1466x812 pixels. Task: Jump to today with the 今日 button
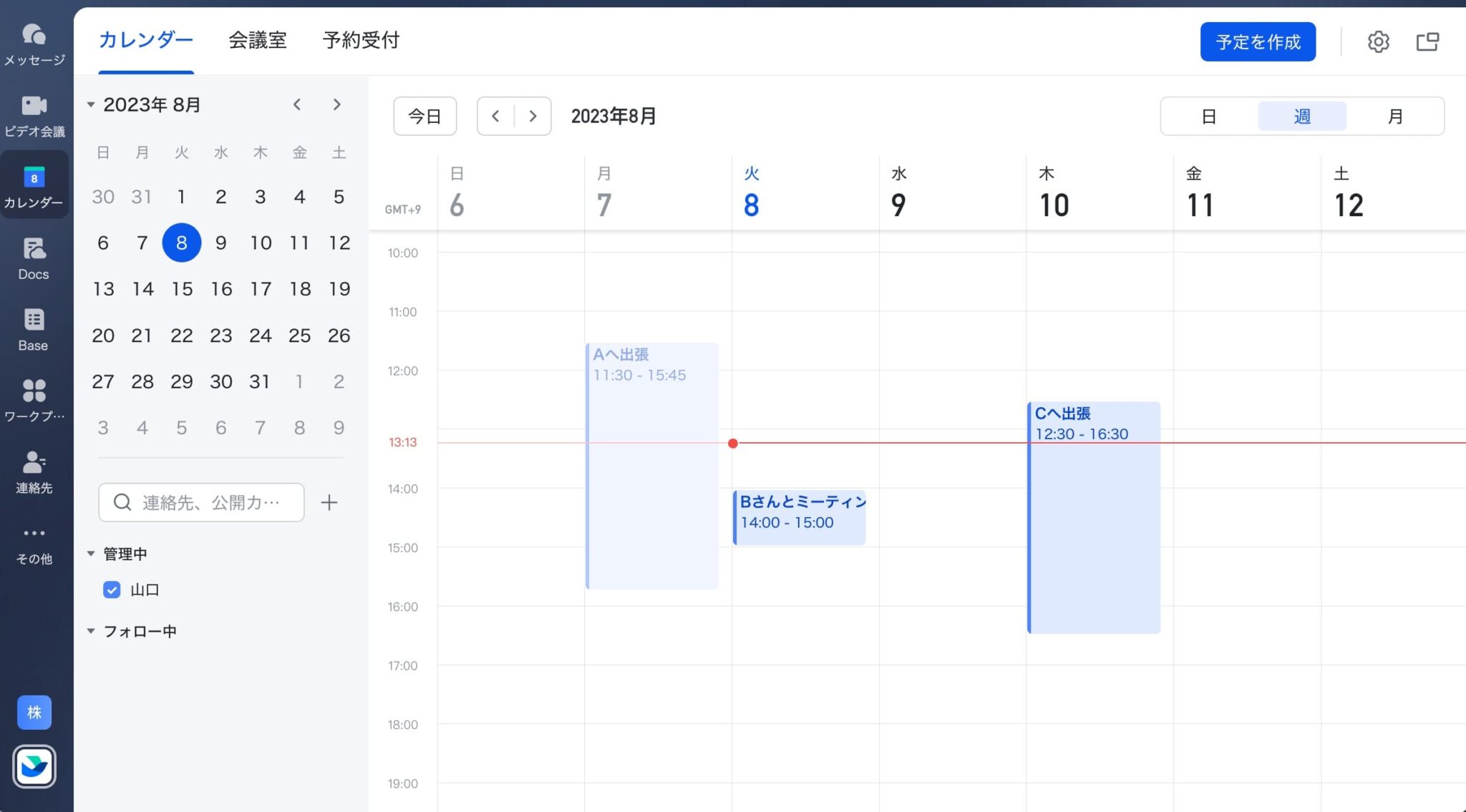pyautogui.click(x=424, y=115)
